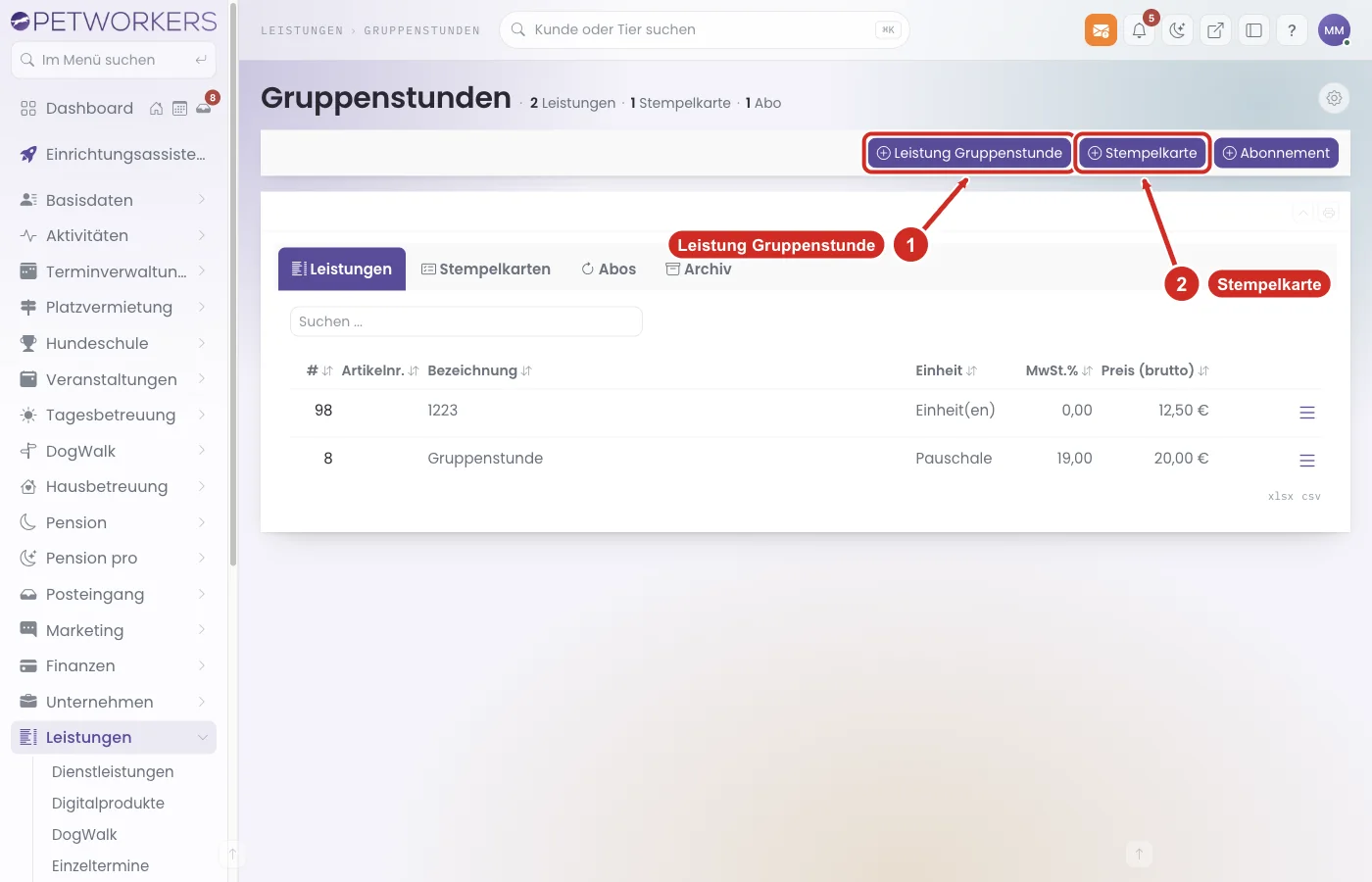Click the Kunde oder Tier suchen field
This screenshot has height=882, width=1372.
coord(704,30)
